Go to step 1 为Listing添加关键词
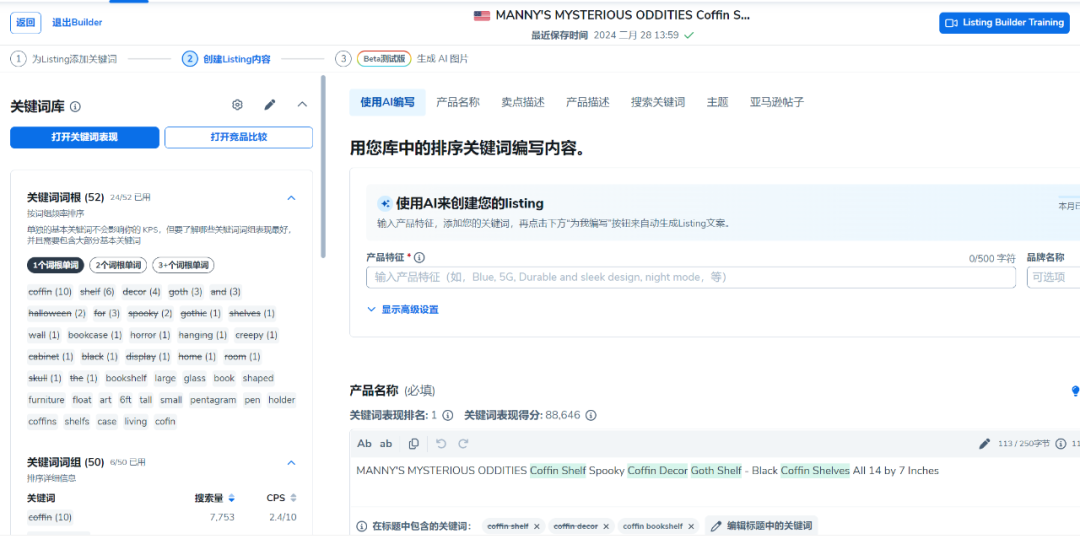The height and width of the screenshot is (539, 1080). coord(63,59)
